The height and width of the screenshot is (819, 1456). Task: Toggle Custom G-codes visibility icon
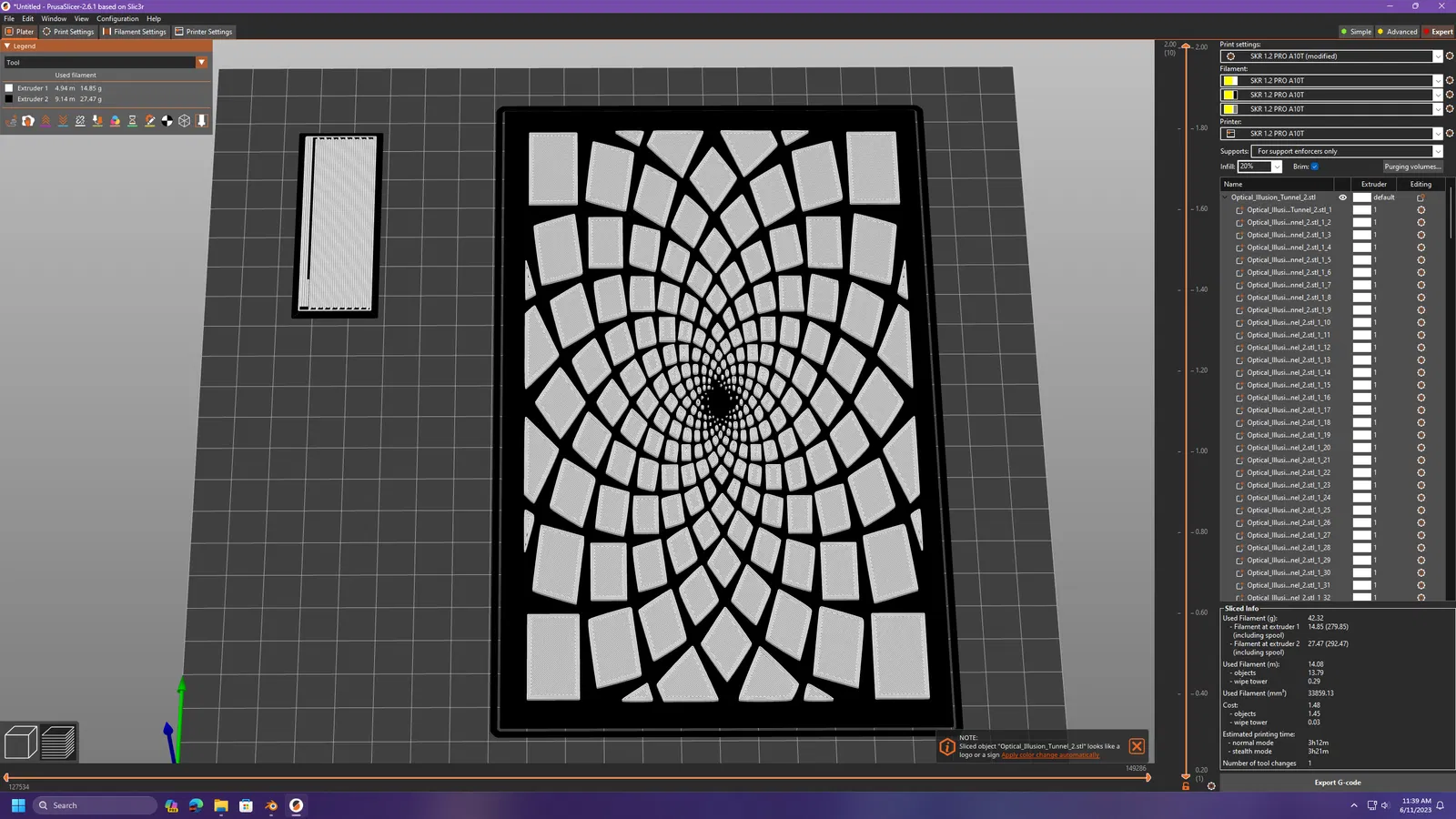coord(150,121)
